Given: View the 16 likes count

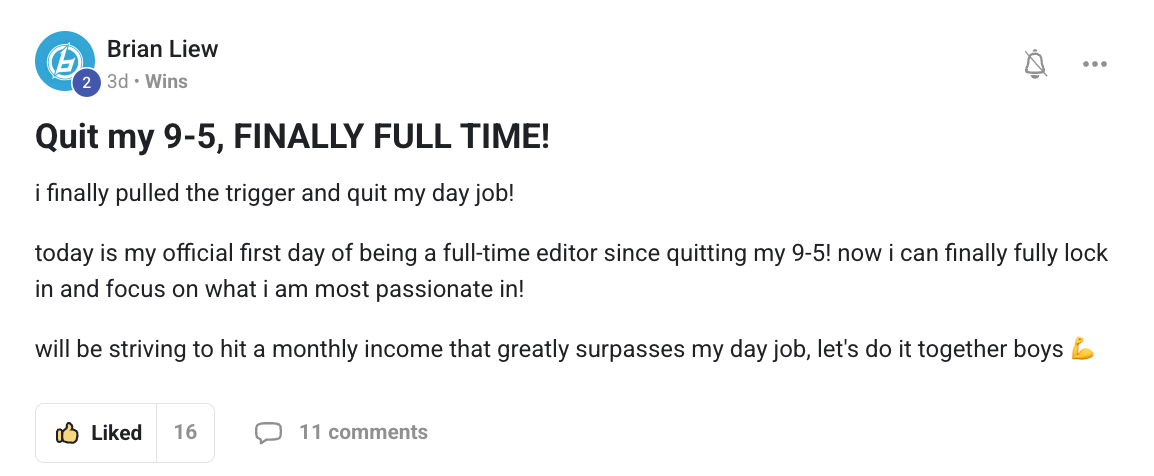Looking at the screenshot, I should click(x=185, y=433).
